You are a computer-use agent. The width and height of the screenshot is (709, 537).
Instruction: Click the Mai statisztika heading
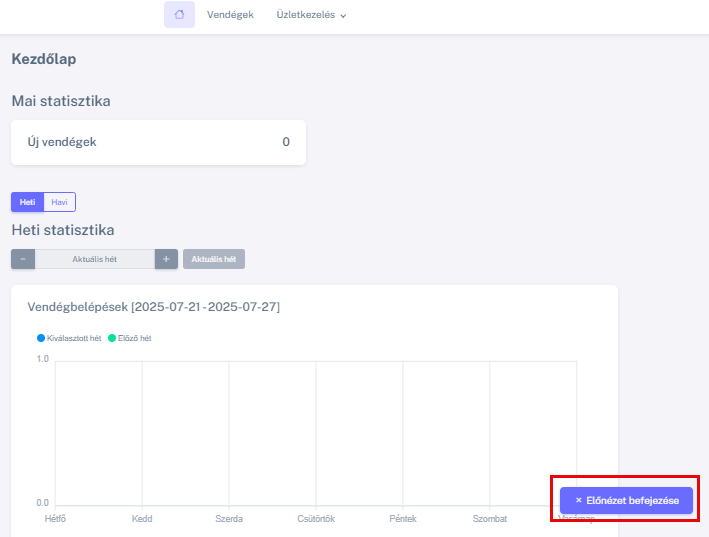61,101
